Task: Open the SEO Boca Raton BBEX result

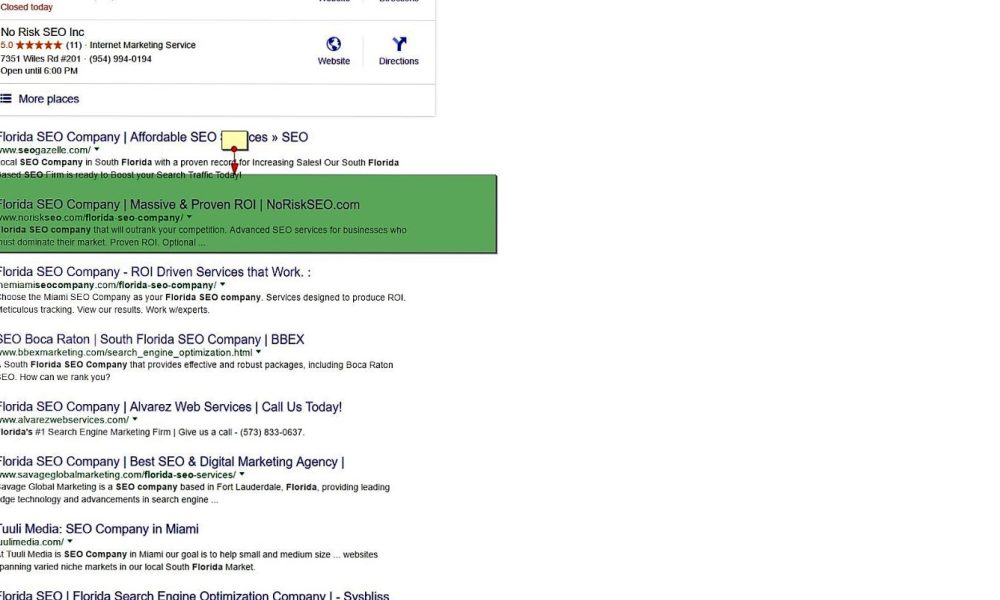Action: 151,339
